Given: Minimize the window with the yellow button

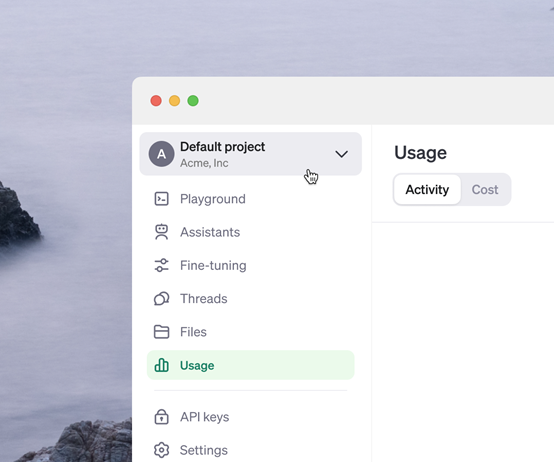Looking at the screenshot, I should [x=175, y=101].
